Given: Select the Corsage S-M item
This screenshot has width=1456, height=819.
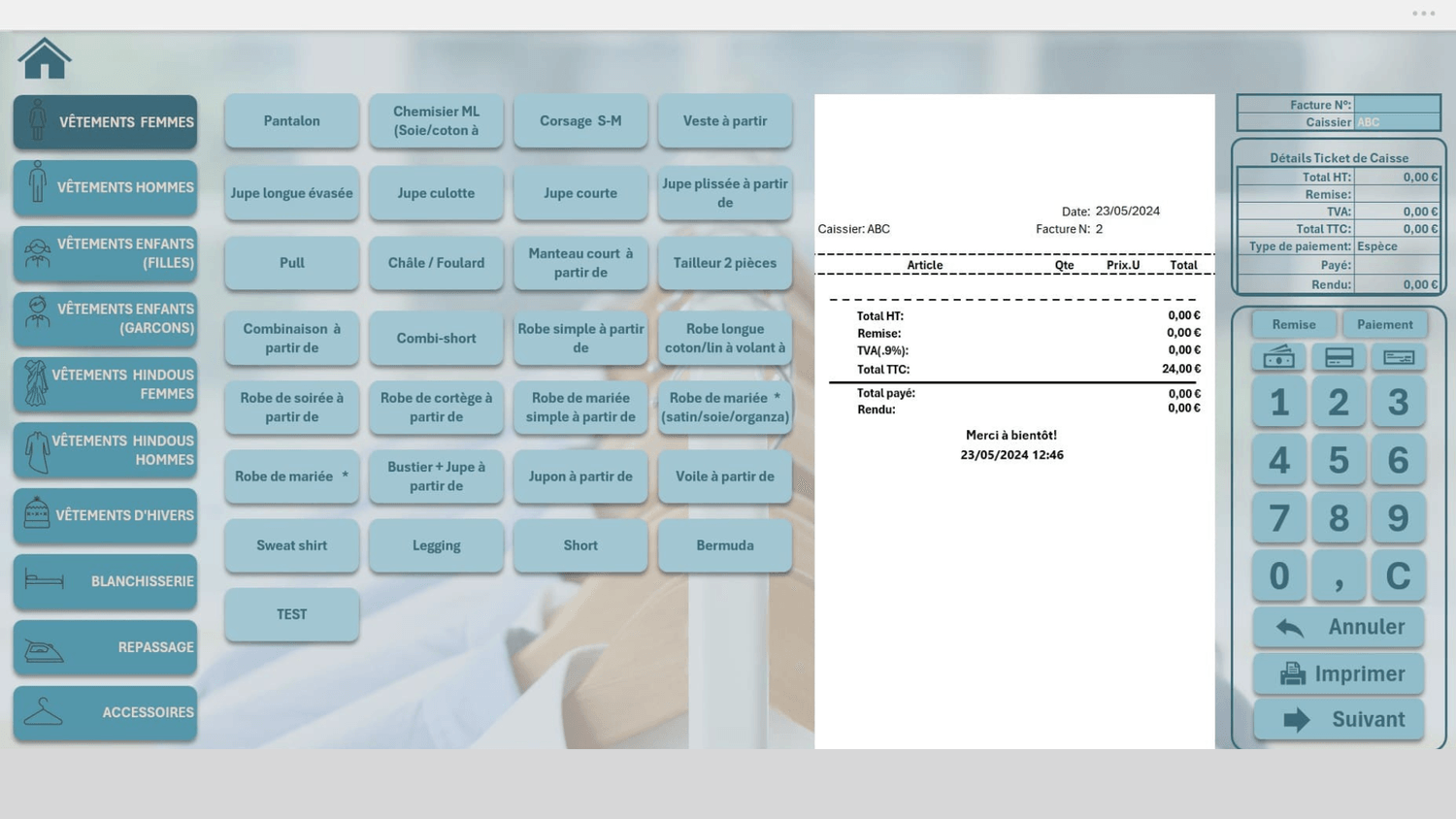Looking at the screenshot, I should tap(580, 121).
